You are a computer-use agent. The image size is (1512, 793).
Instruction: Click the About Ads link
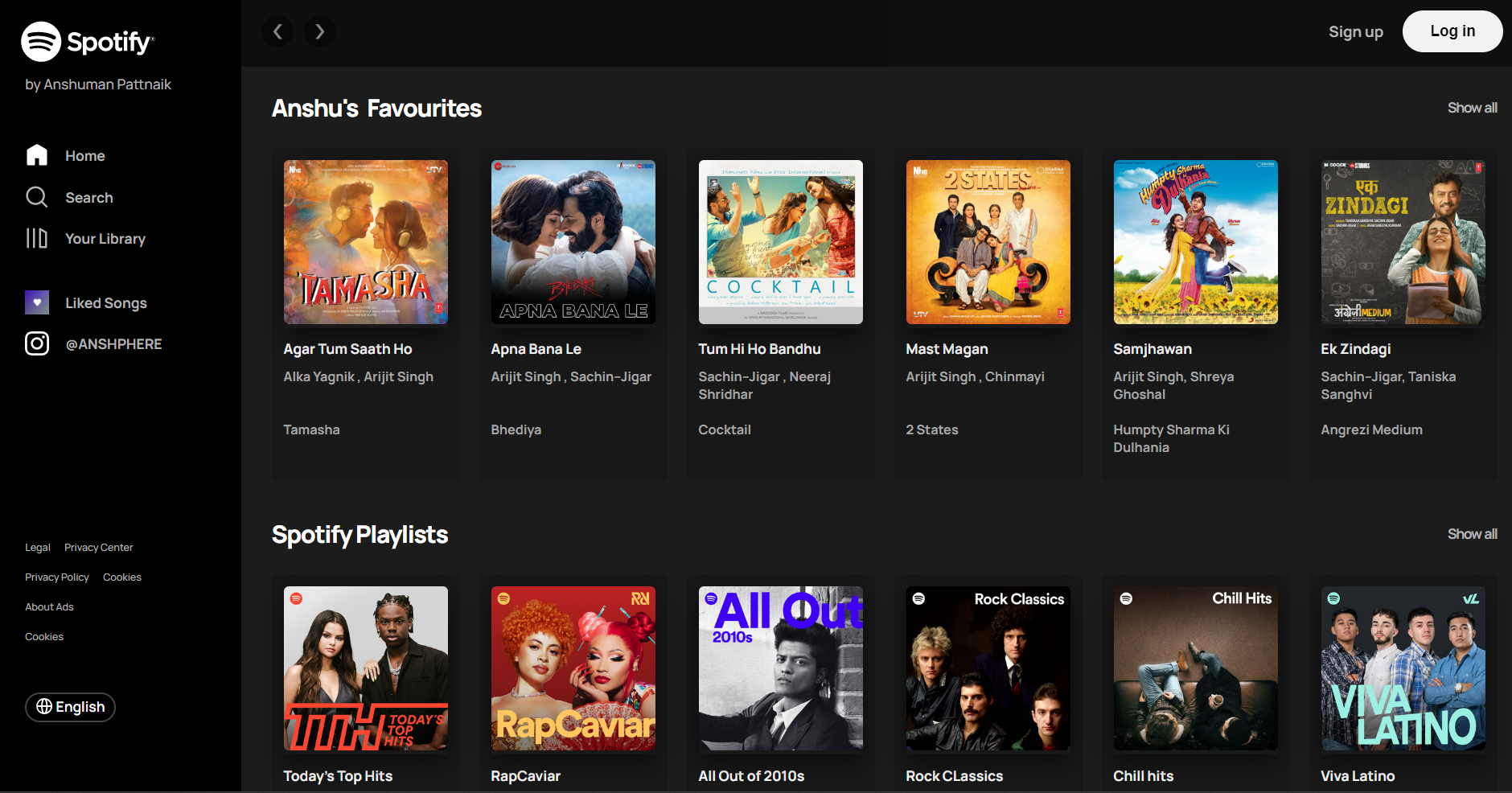[49, 607]
